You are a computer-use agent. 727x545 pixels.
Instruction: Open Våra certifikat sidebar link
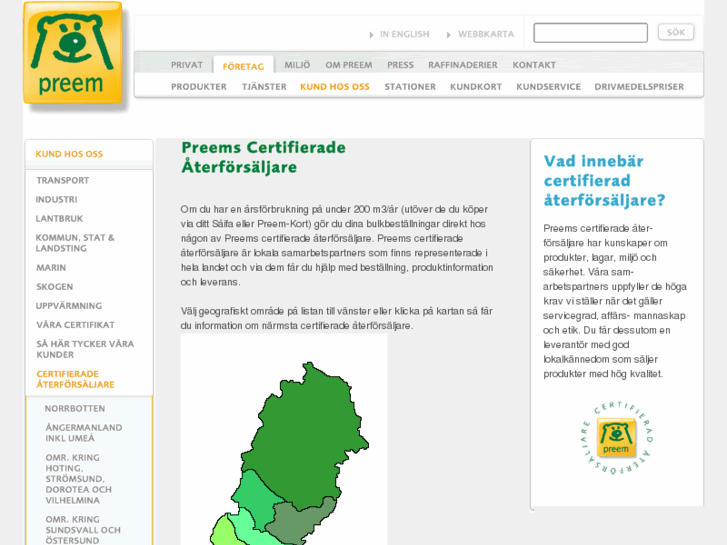(75, 325)
